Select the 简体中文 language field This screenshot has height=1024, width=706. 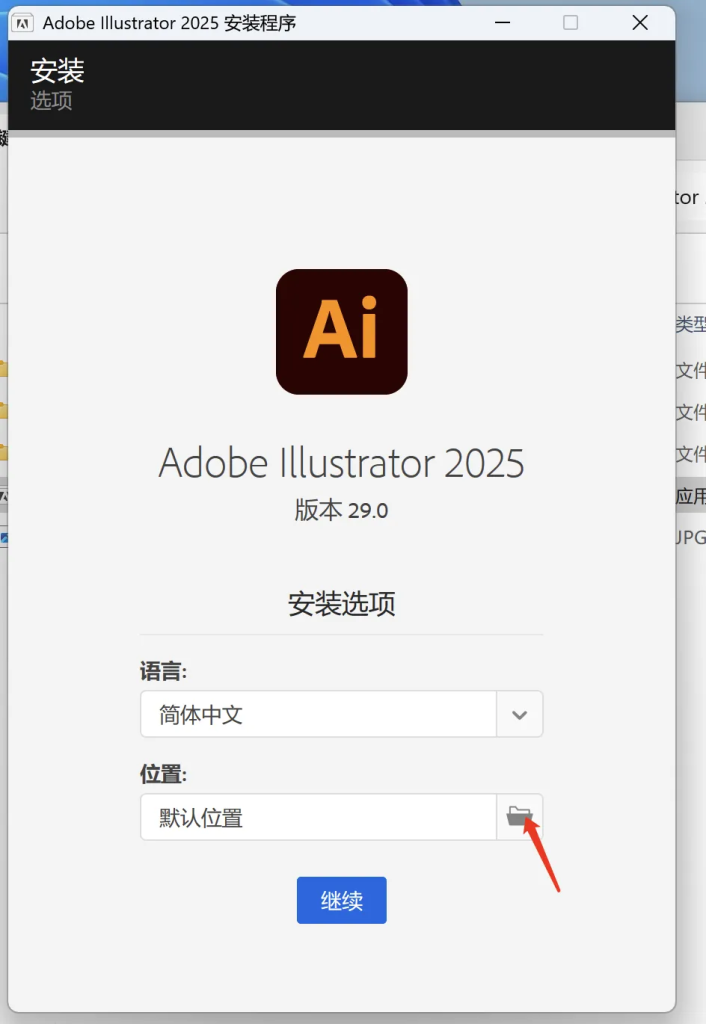tap(319, 714)
